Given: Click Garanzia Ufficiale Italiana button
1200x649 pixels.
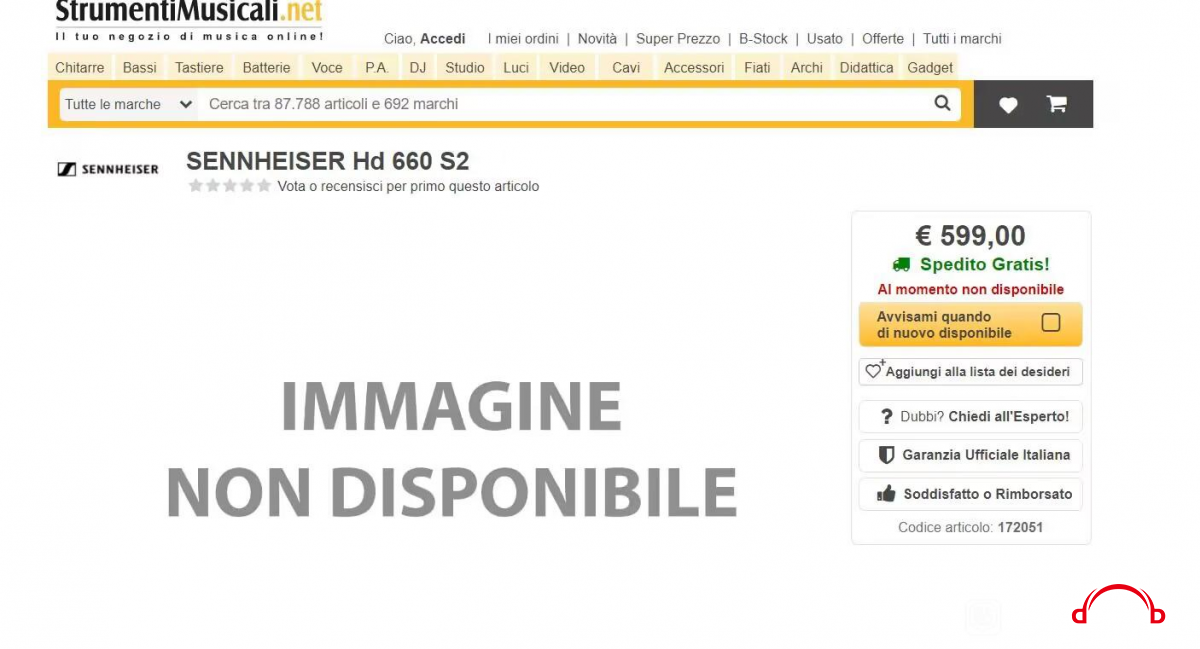Looking at the screenshot, I should coord(970,455).
